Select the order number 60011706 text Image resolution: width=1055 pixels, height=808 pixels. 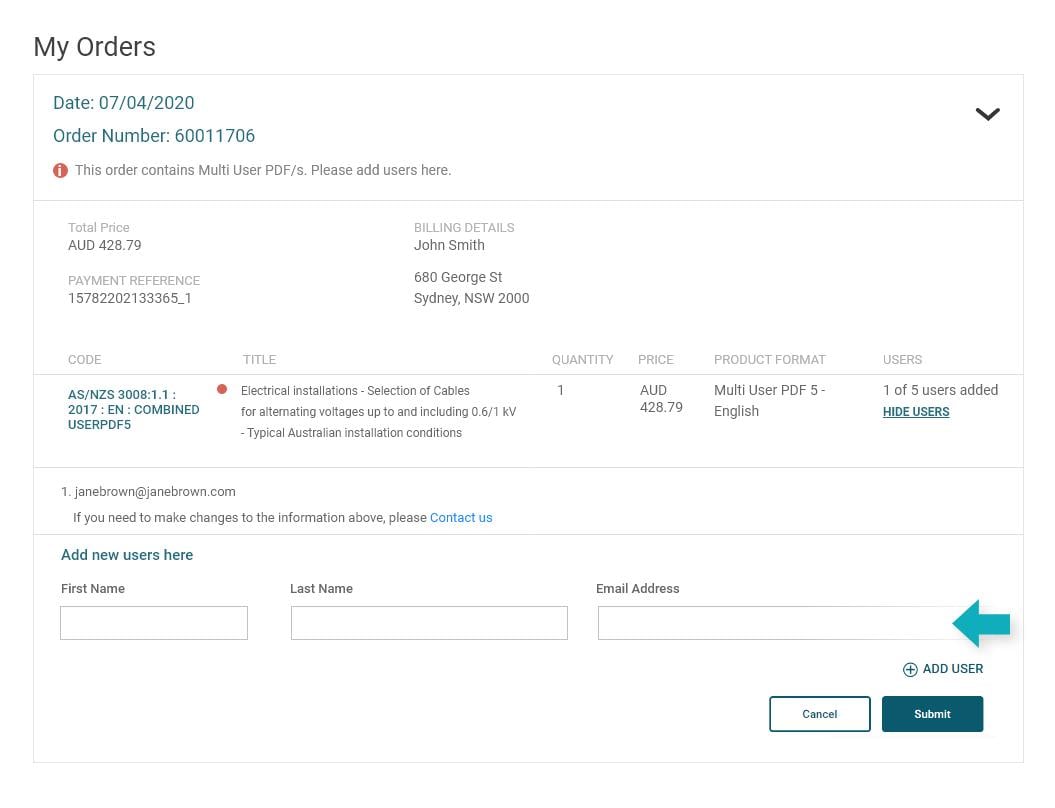click(x=154, y=136)
